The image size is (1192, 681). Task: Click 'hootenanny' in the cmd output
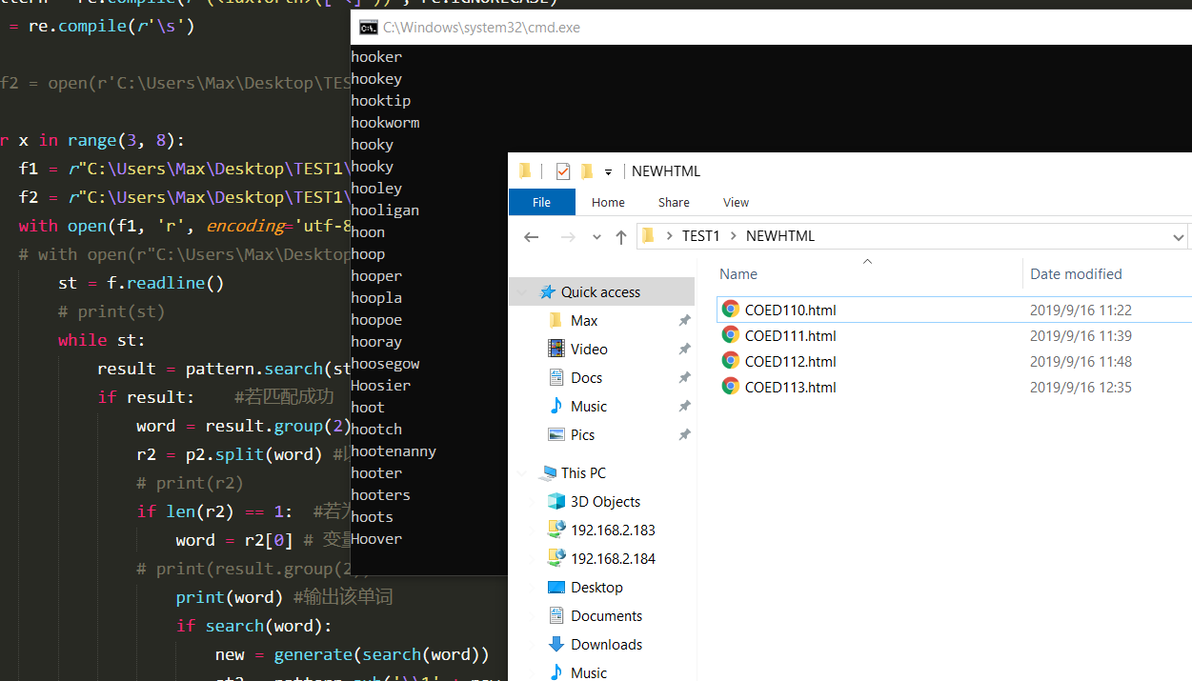coord(394,451)
